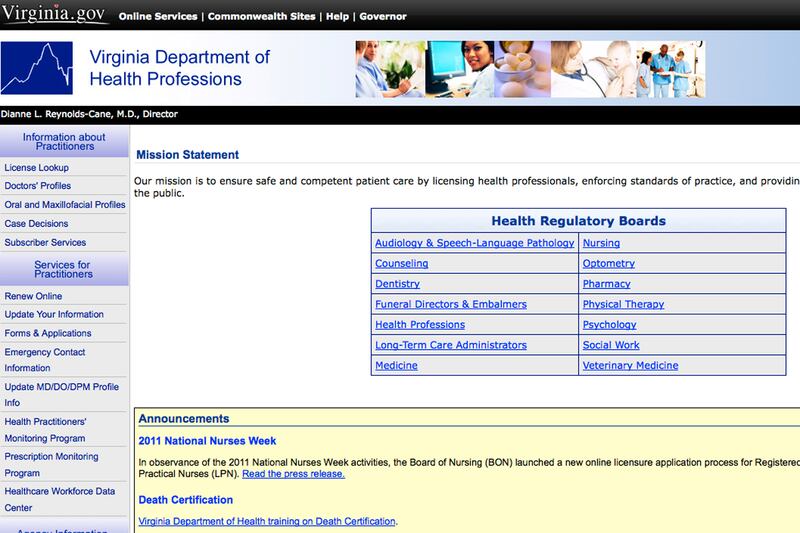
Task: Click the Virginia Department of Health Professions title
Action: (180, 68)
